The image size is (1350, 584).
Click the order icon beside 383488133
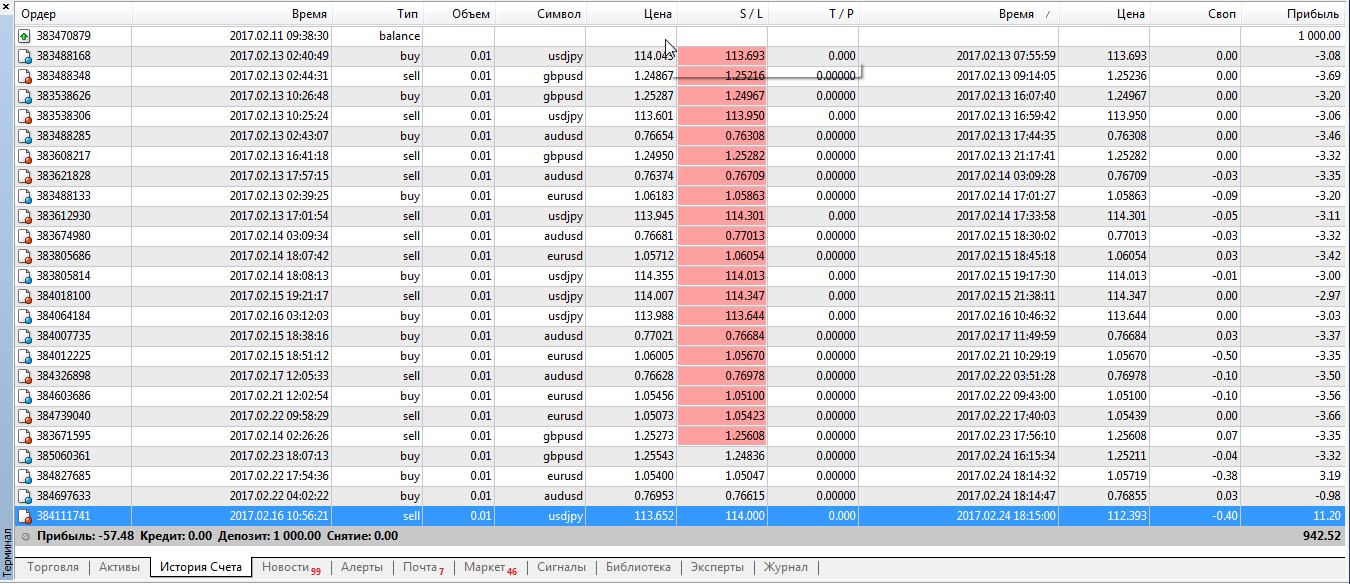(x=25, y=196)
